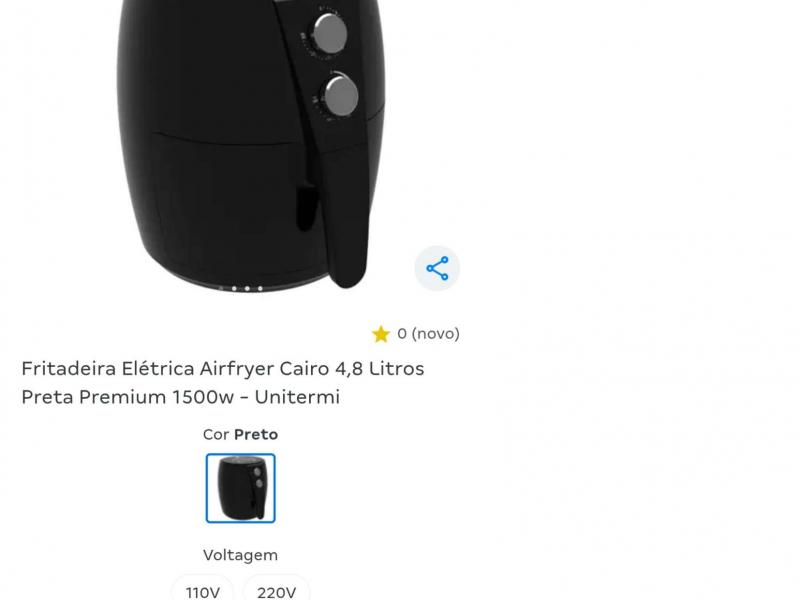Tap the lower silver knob on the airfryer photo

click(341, 95)
